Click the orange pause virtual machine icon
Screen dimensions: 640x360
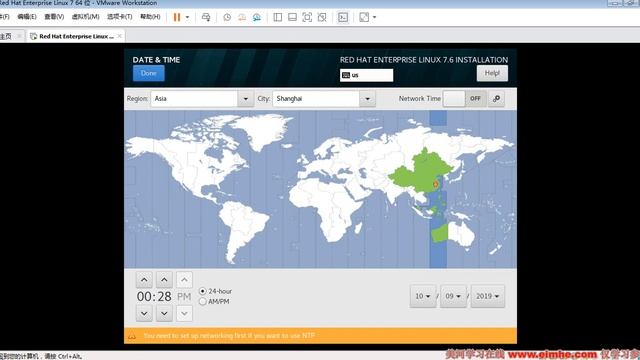[177, 17]
